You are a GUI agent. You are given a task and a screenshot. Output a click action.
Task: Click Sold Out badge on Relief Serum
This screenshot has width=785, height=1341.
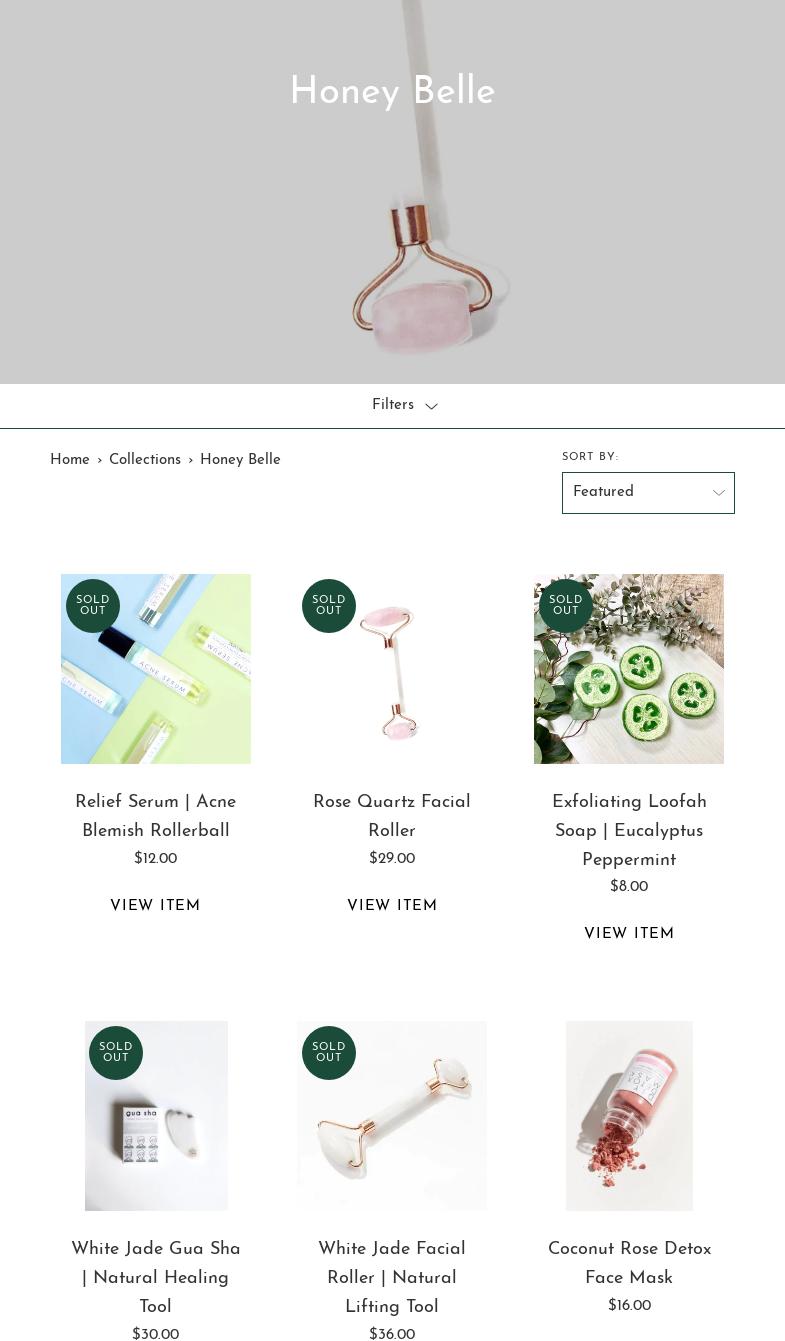(x=93, y=606)
